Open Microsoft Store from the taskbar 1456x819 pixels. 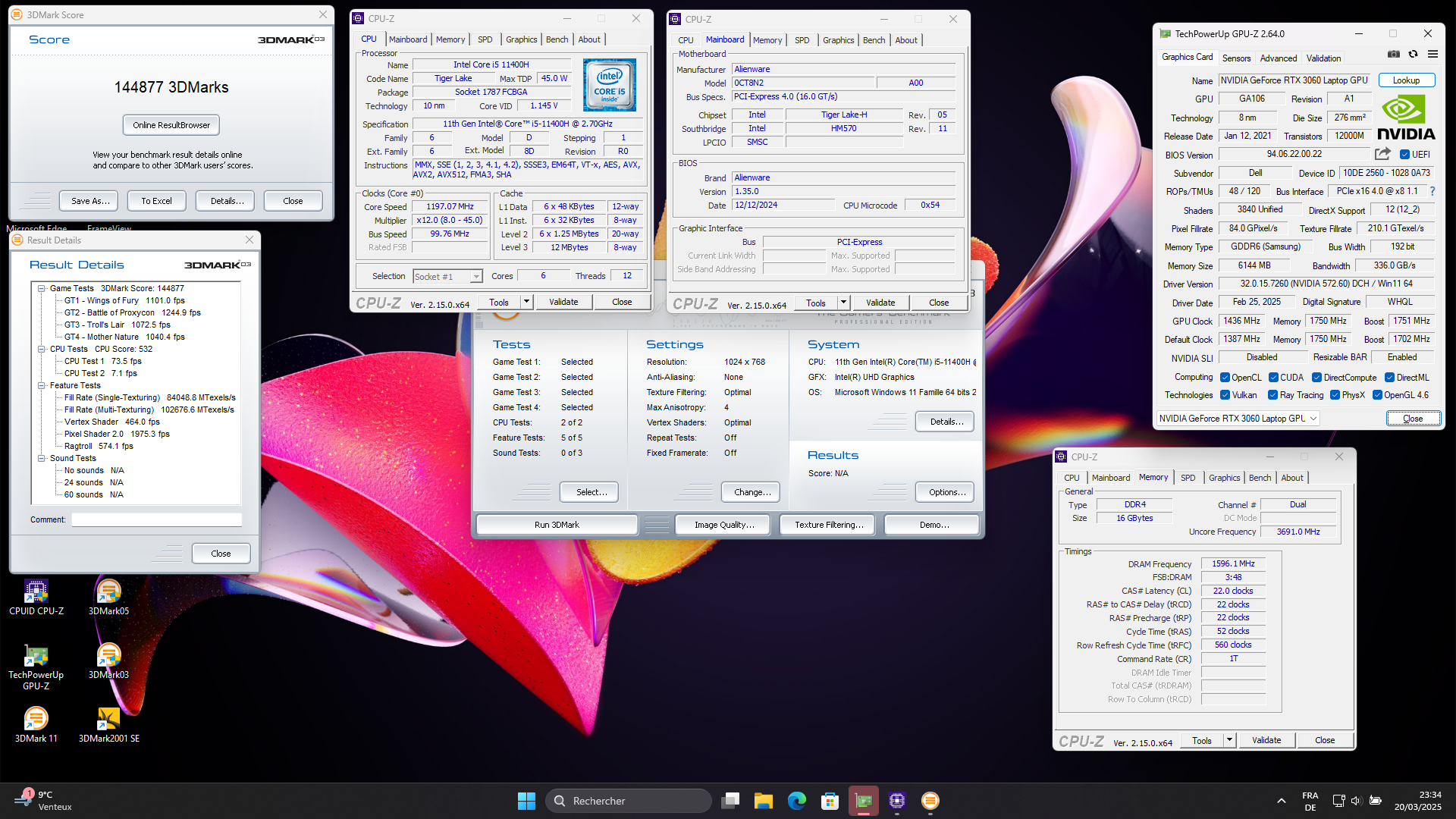(x=830, y=801)
